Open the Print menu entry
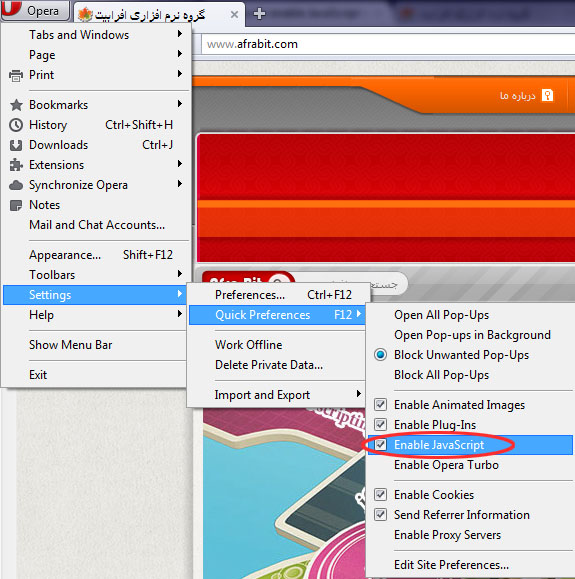Viewport: 575px width, 579px height. pyautogui.click(x=96, y=75)
